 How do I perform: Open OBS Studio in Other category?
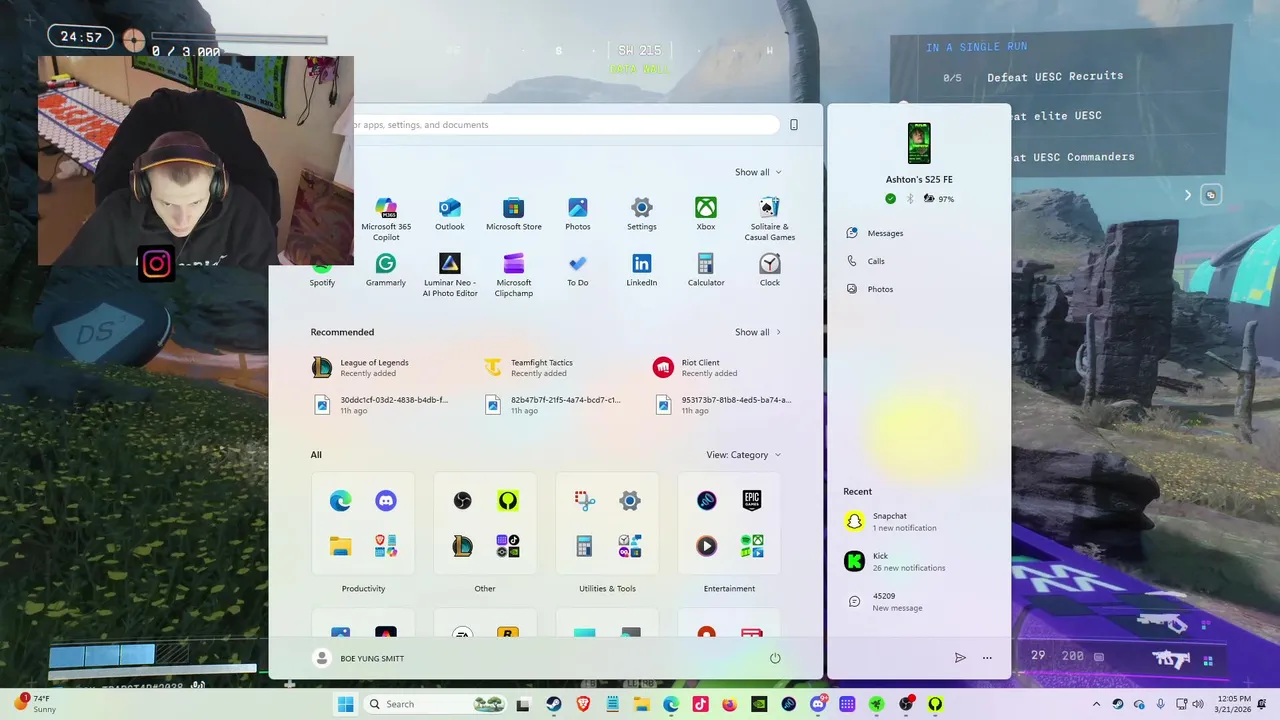tap(462, 501)
